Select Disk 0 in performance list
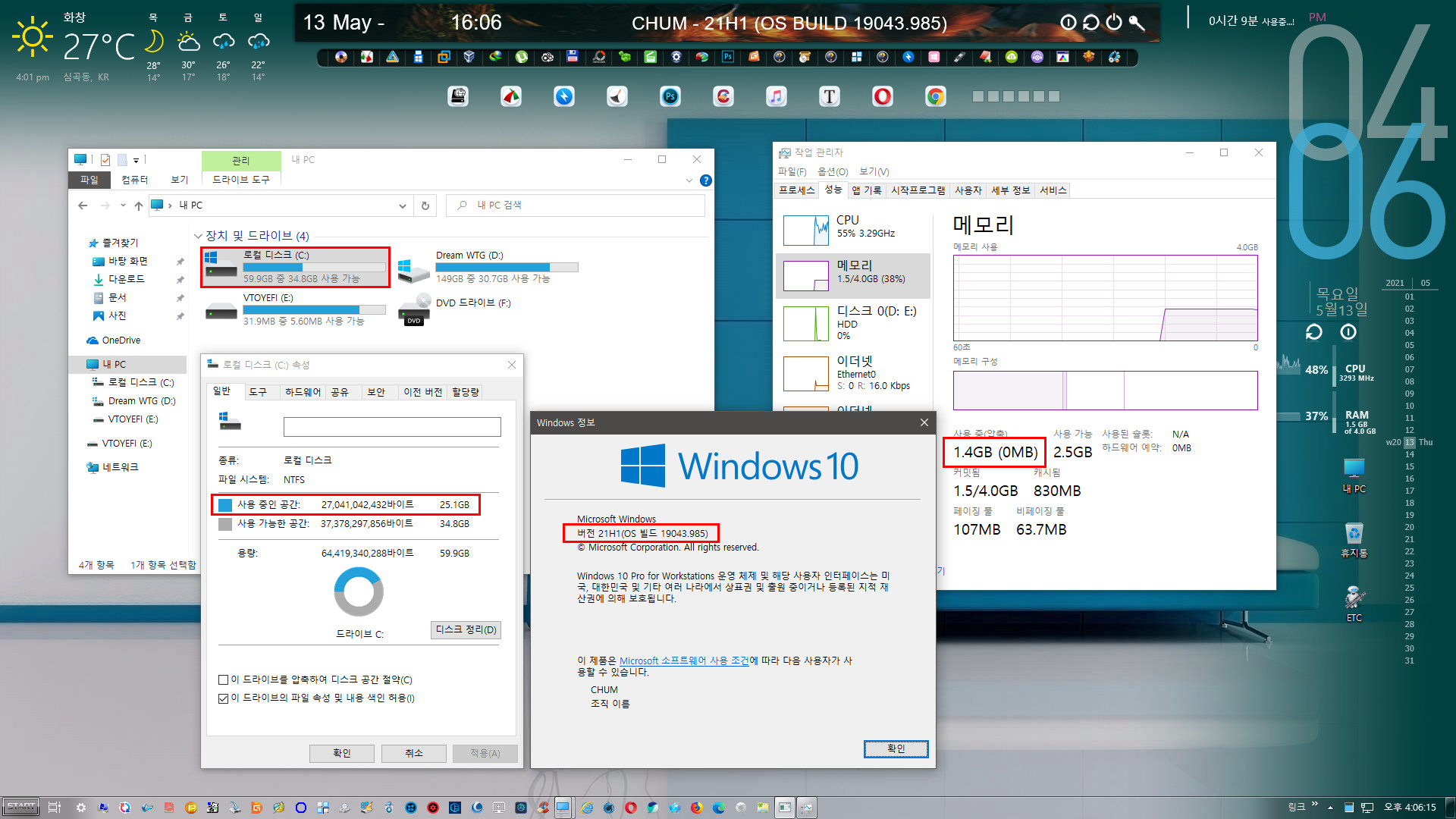 coord(853,322)
